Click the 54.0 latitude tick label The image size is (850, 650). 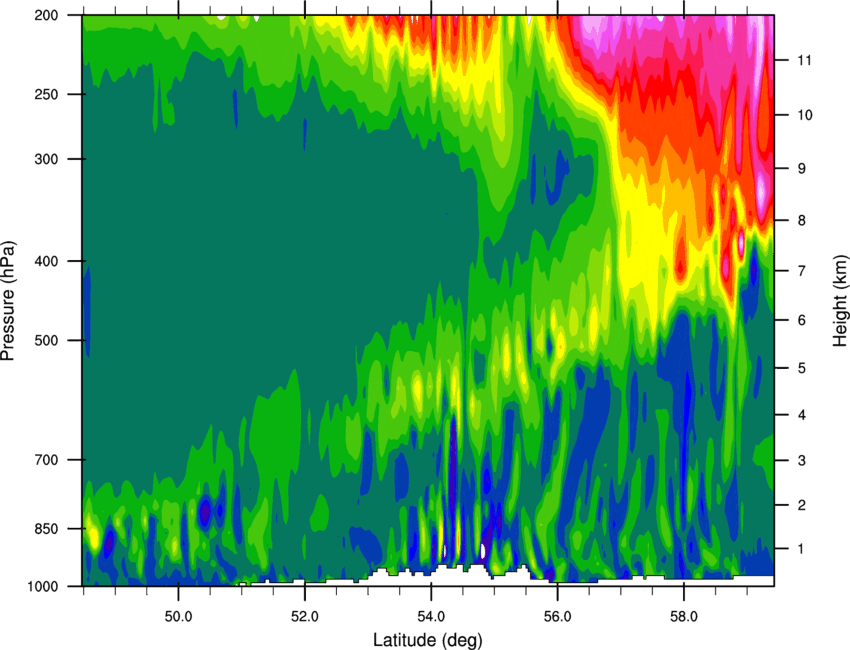click(x=432, y=617)
